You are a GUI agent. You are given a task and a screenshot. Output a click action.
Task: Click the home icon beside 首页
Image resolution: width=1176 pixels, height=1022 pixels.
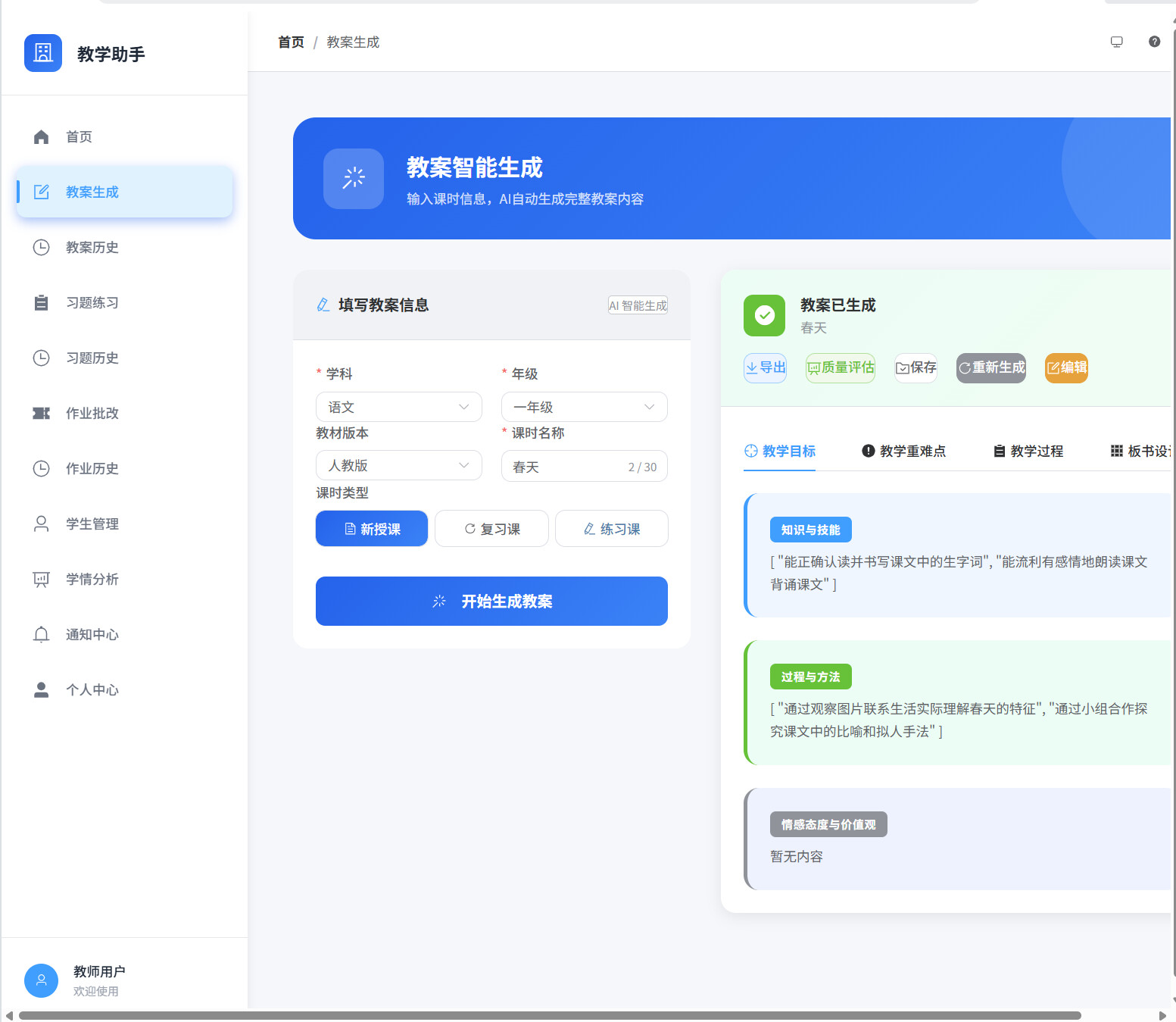tap(42, 137)
